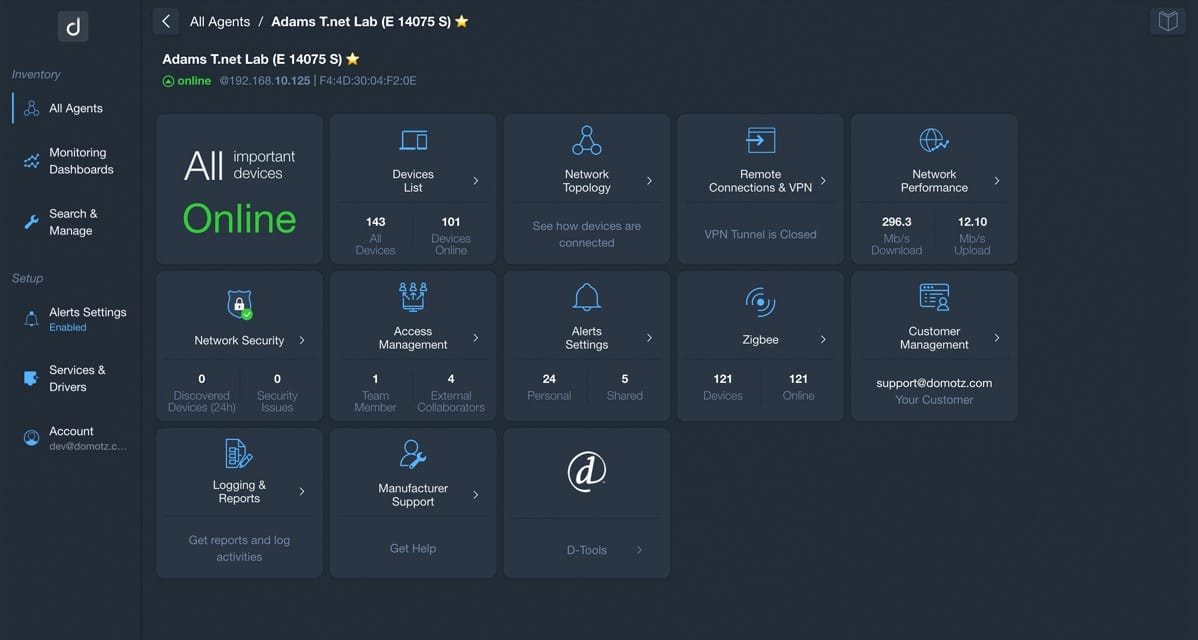The image size is (1198, 640).
Task: Select the Network Topology icon
Action: 586,140
